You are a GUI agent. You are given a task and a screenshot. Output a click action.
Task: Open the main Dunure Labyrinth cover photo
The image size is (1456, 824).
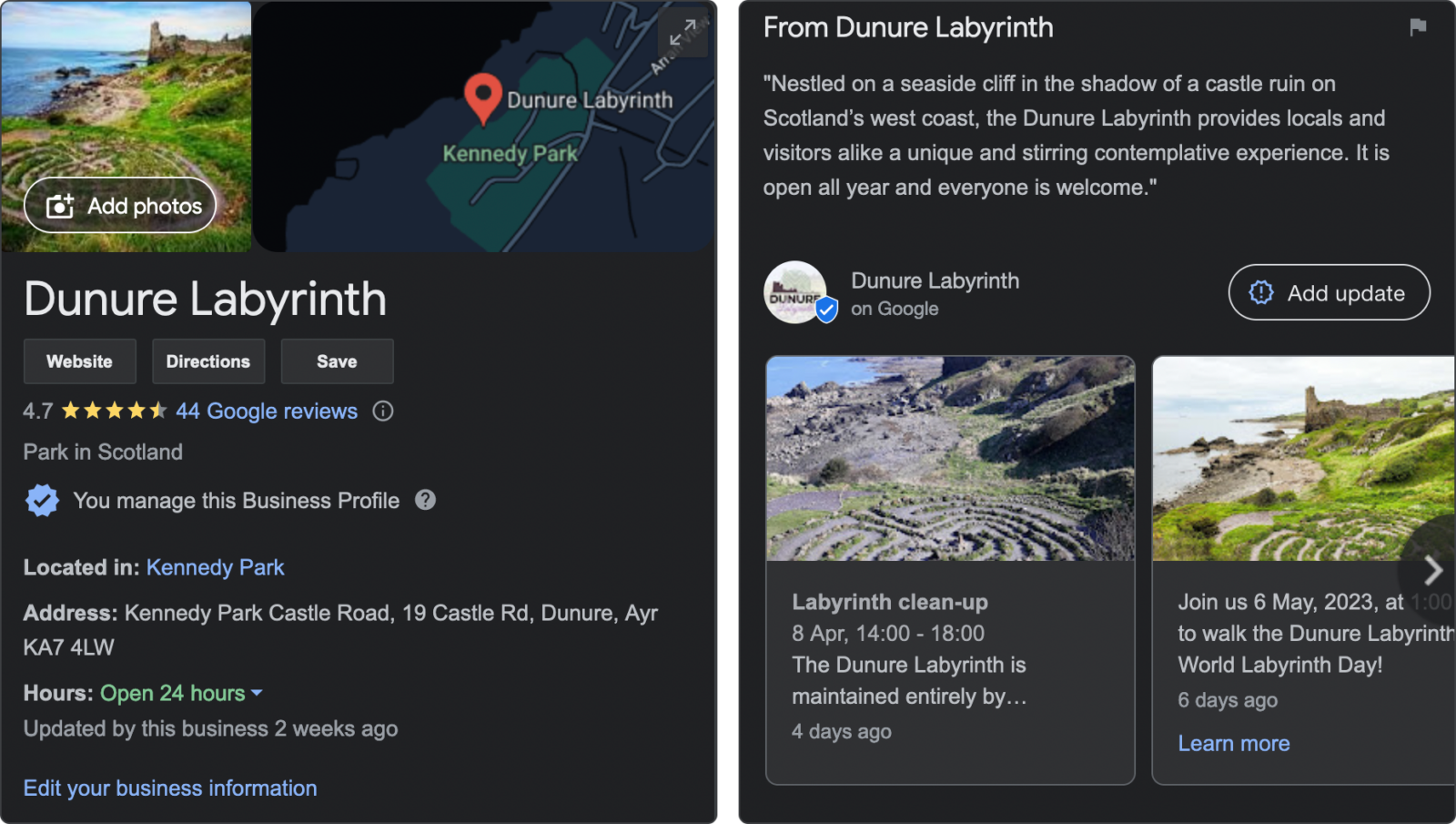(x=126, y=127)
